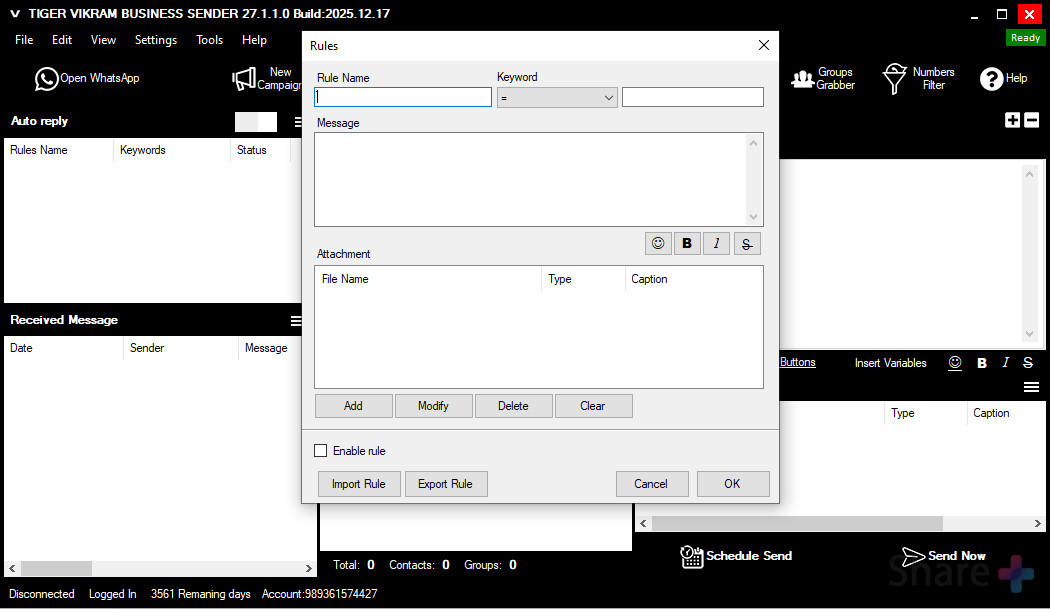Click the Clear attachments button
Screen dimensions: 1050x609
pos(593,406)
